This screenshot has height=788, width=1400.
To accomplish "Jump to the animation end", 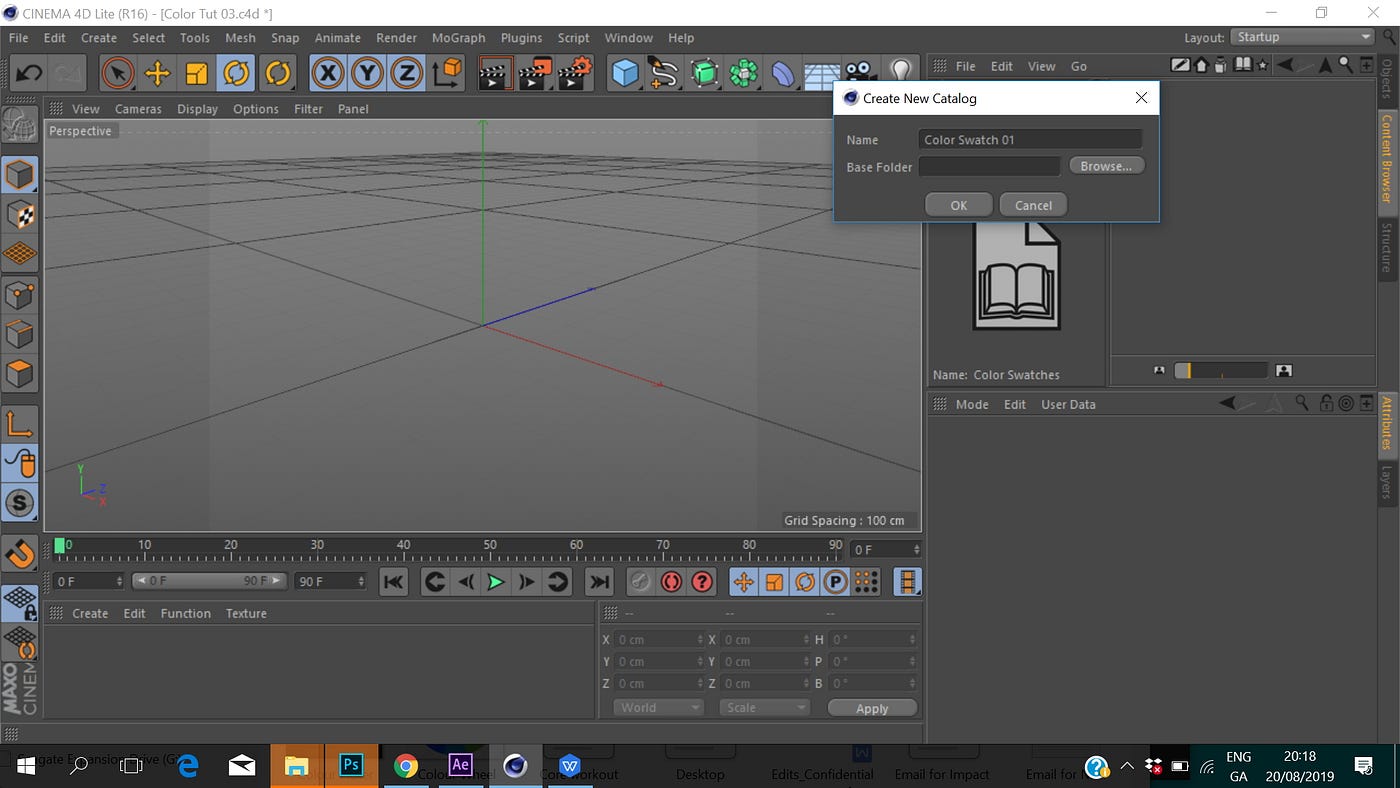I will [598, 581].
